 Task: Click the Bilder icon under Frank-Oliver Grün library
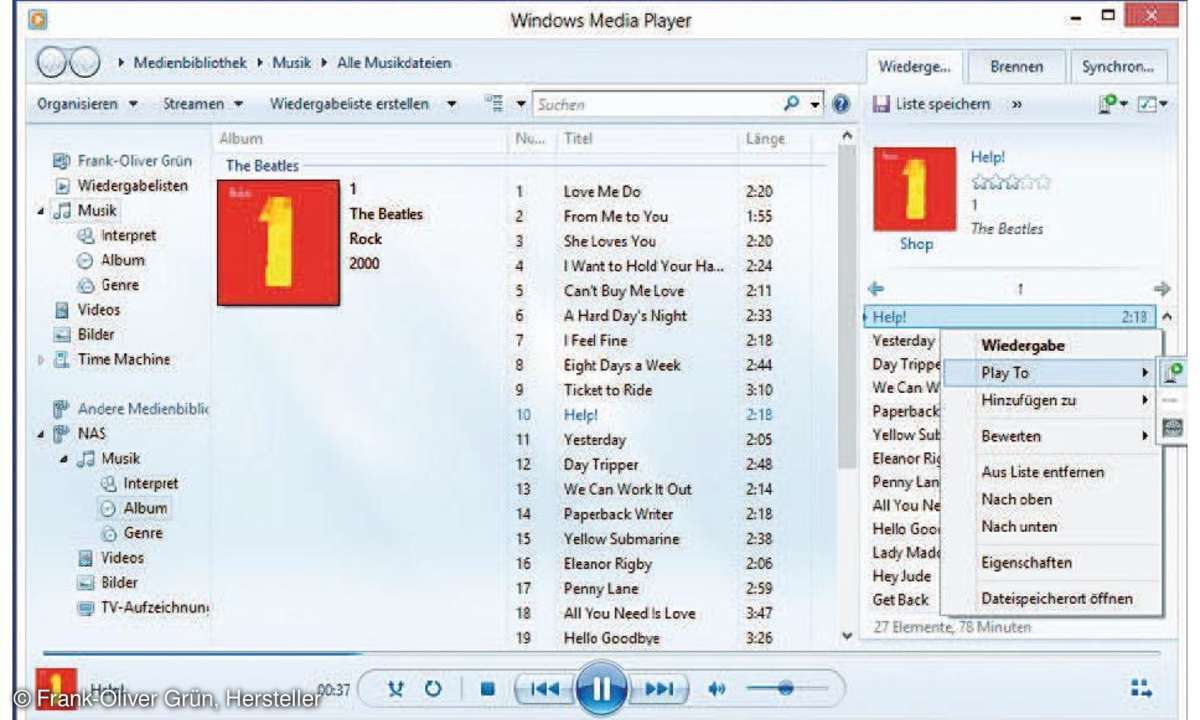tap(61, 335)
